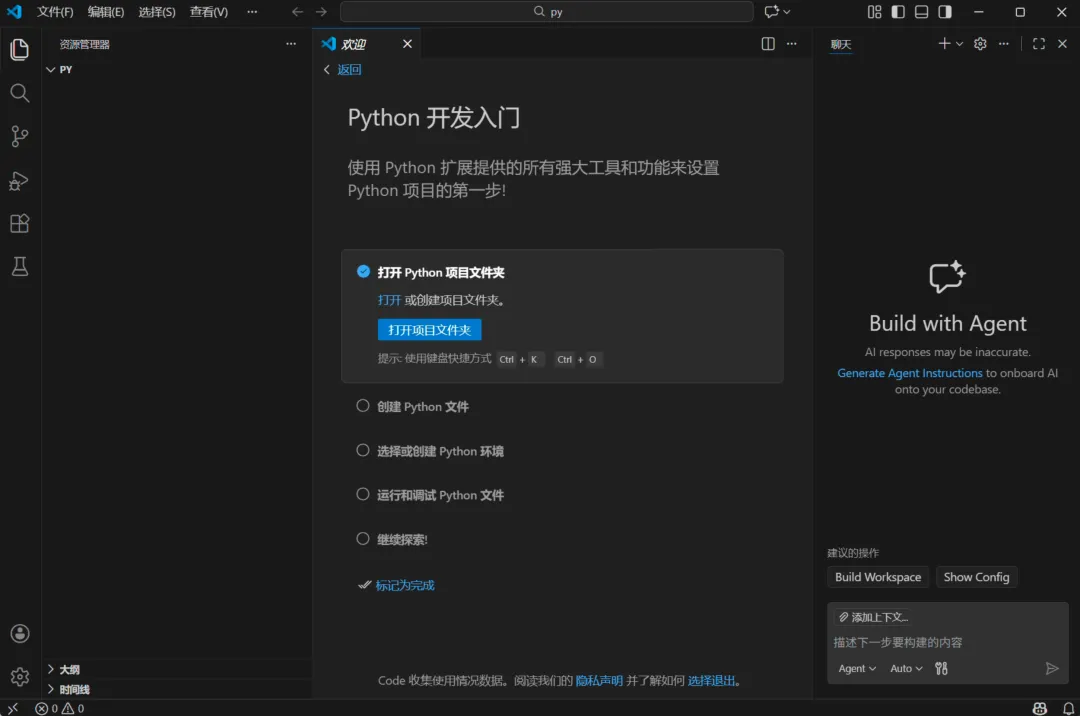Toggle the secondary side bar
This screenshot has width=1080, height=716.
(945, 12)
